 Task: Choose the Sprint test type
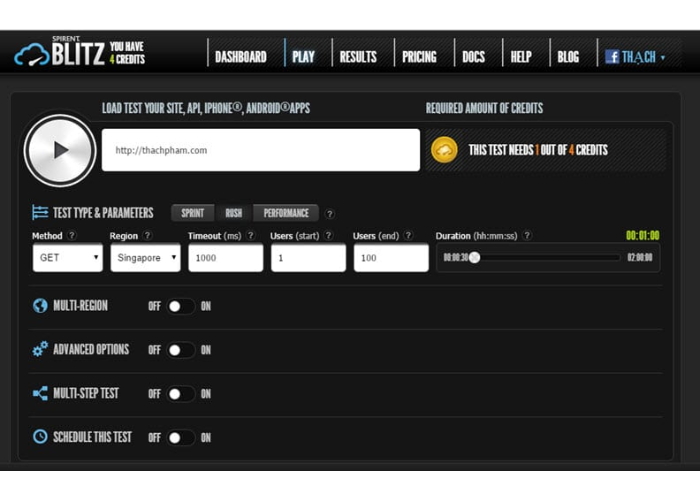tap(192, 213)
